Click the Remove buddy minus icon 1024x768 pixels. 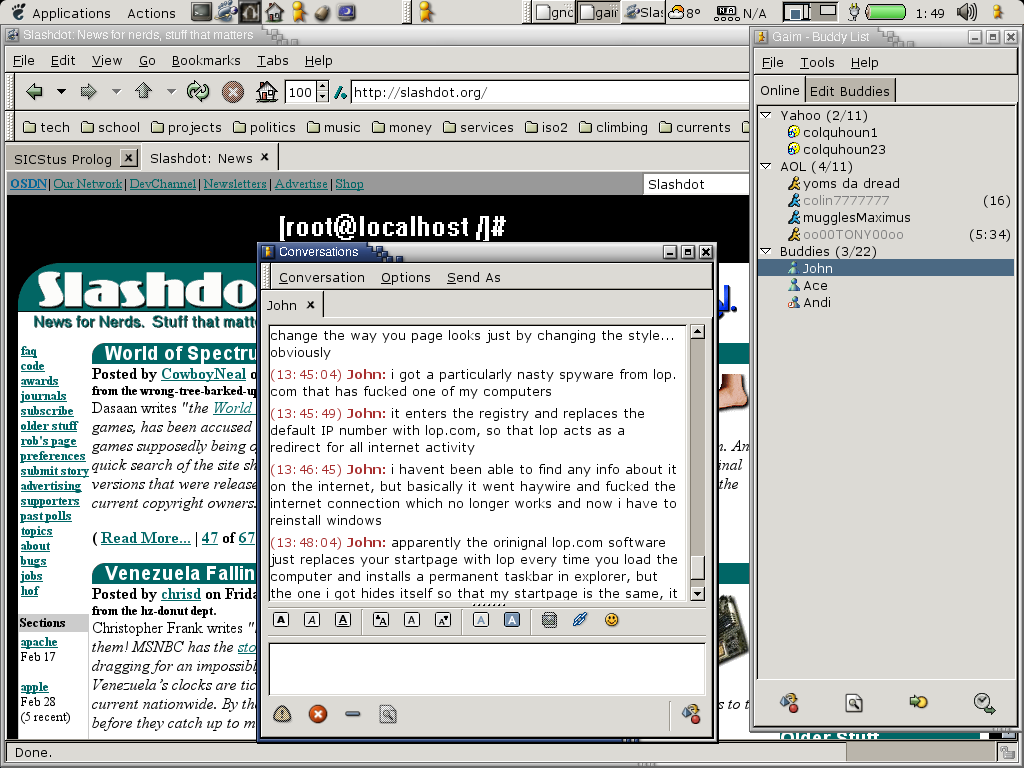[x=353, y=714]
